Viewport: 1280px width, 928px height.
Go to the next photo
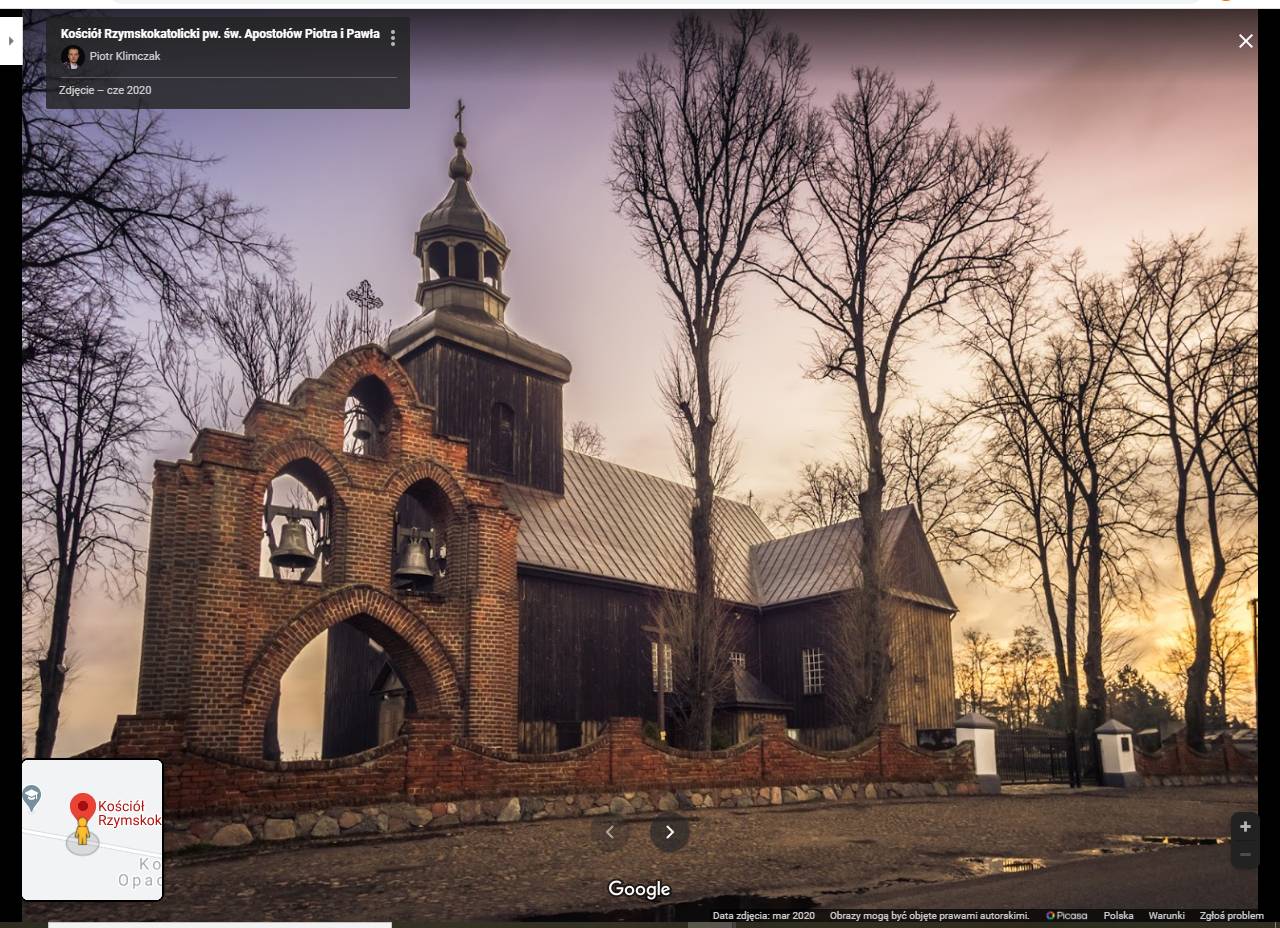coord(669,832)
